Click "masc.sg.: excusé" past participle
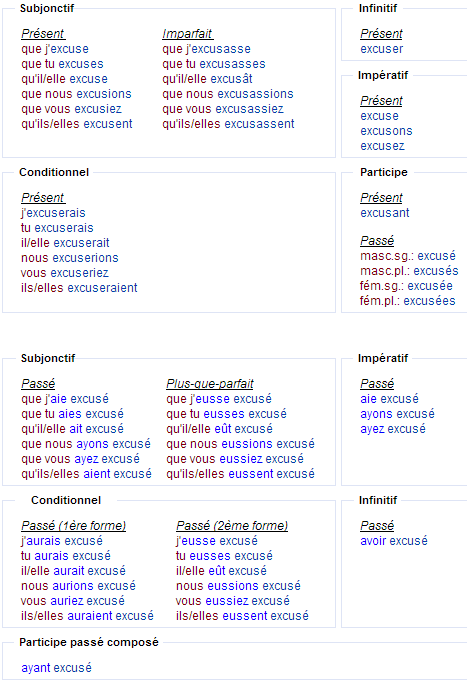 [408, 256]
